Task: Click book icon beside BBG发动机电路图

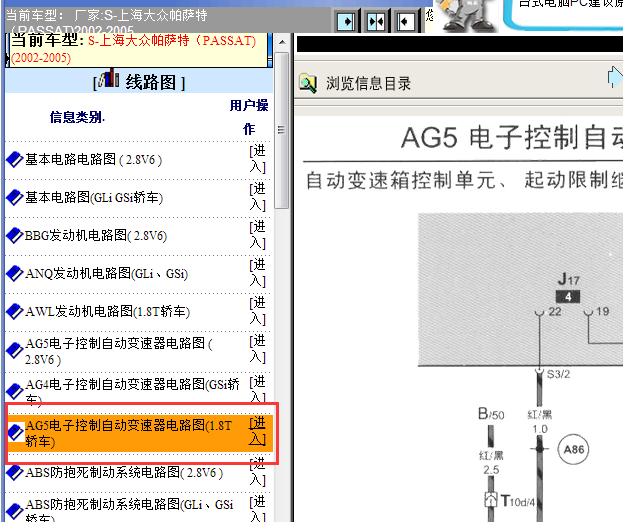Action: [x=15, y=235]
